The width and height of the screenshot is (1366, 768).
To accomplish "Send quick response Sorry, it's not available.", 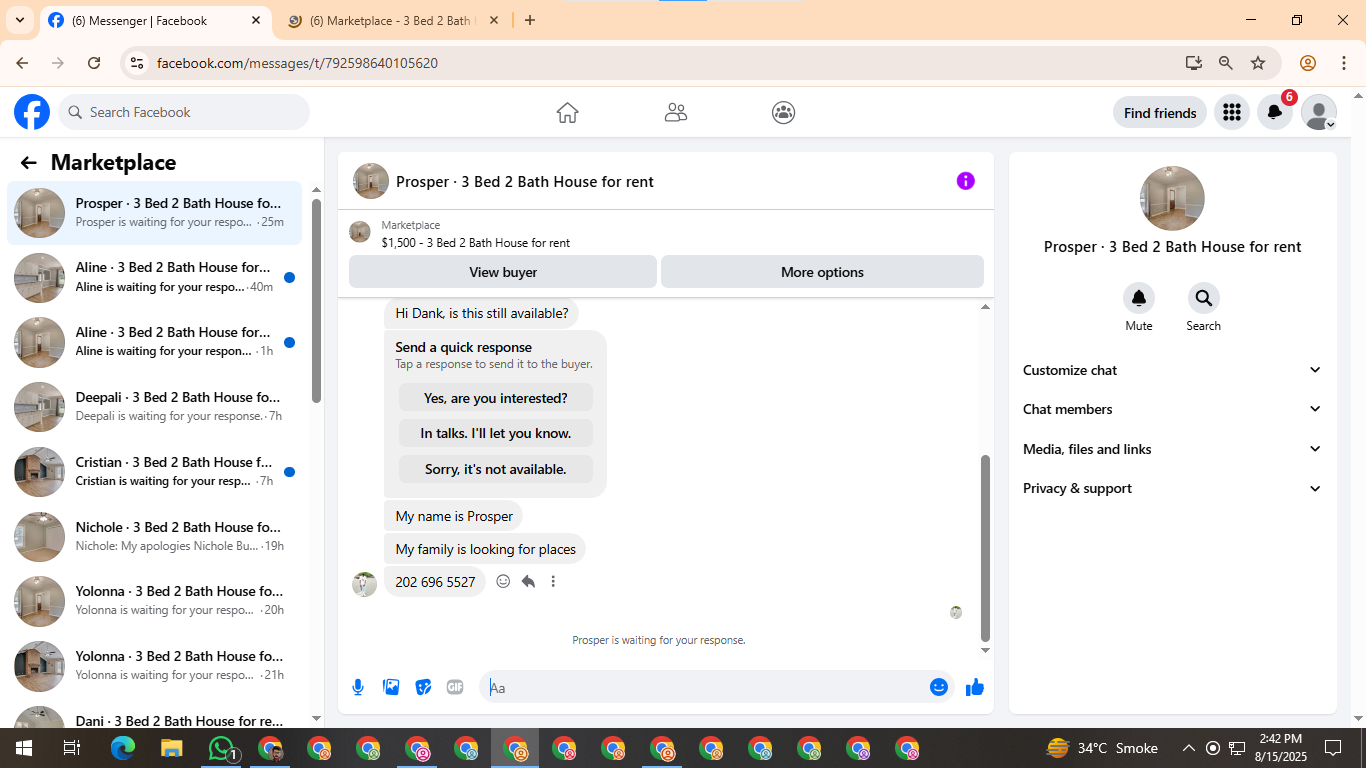I will 496,469.
